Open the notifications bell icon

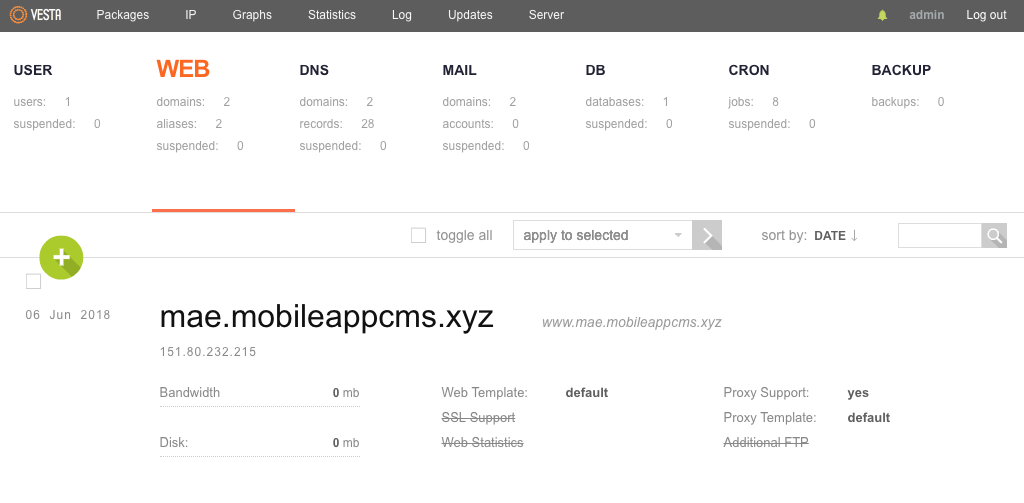[x=882, y=16]
